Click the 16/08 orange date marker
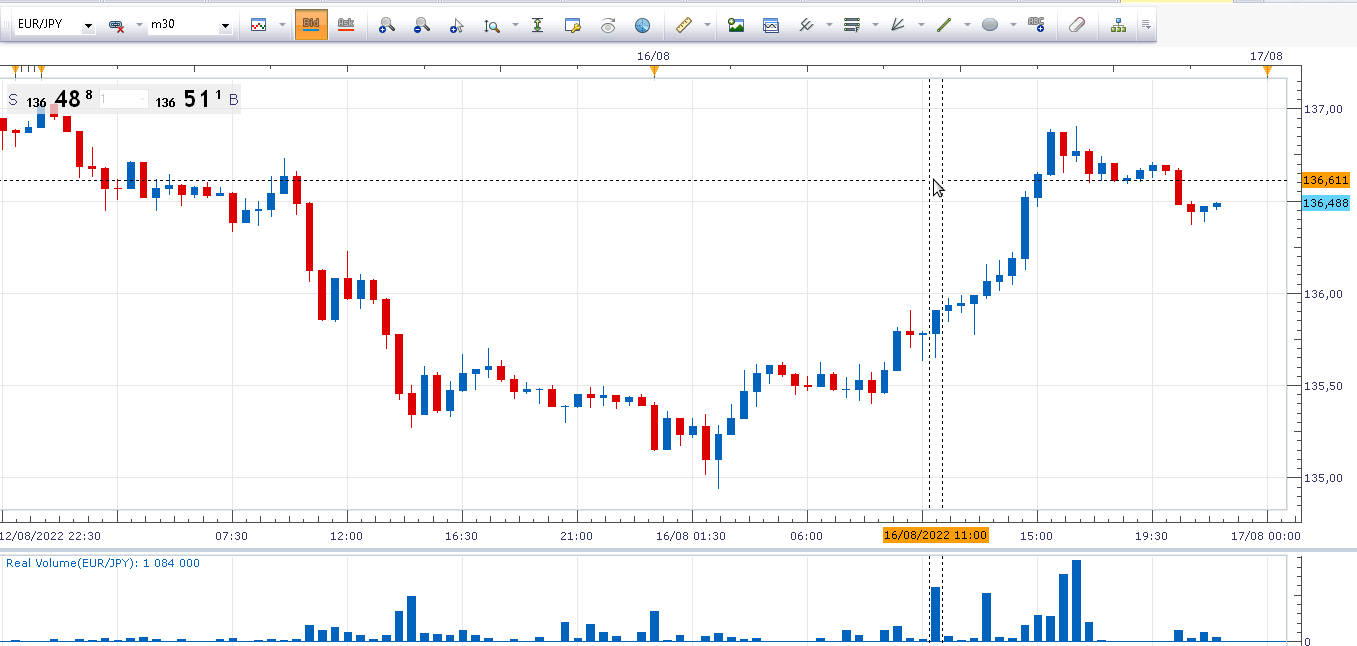The width and height of the screenshot is (1357, 646). 655,71
